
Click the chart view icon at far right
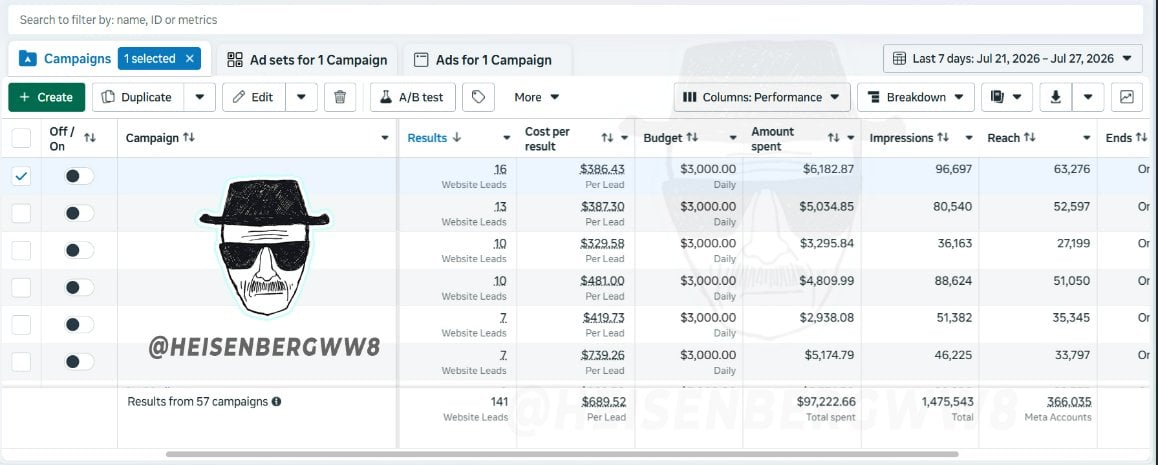tap(1127, 97)
